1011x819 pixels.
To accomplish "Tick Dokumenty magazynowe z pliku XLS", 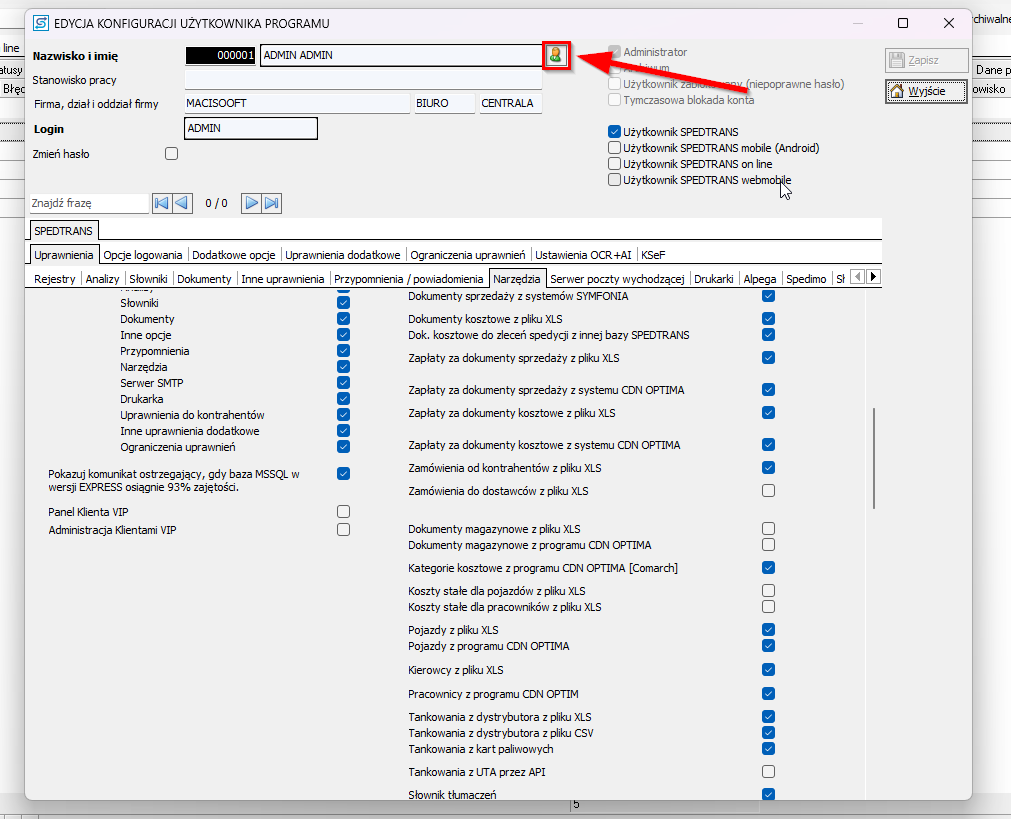I will point(769,529).
